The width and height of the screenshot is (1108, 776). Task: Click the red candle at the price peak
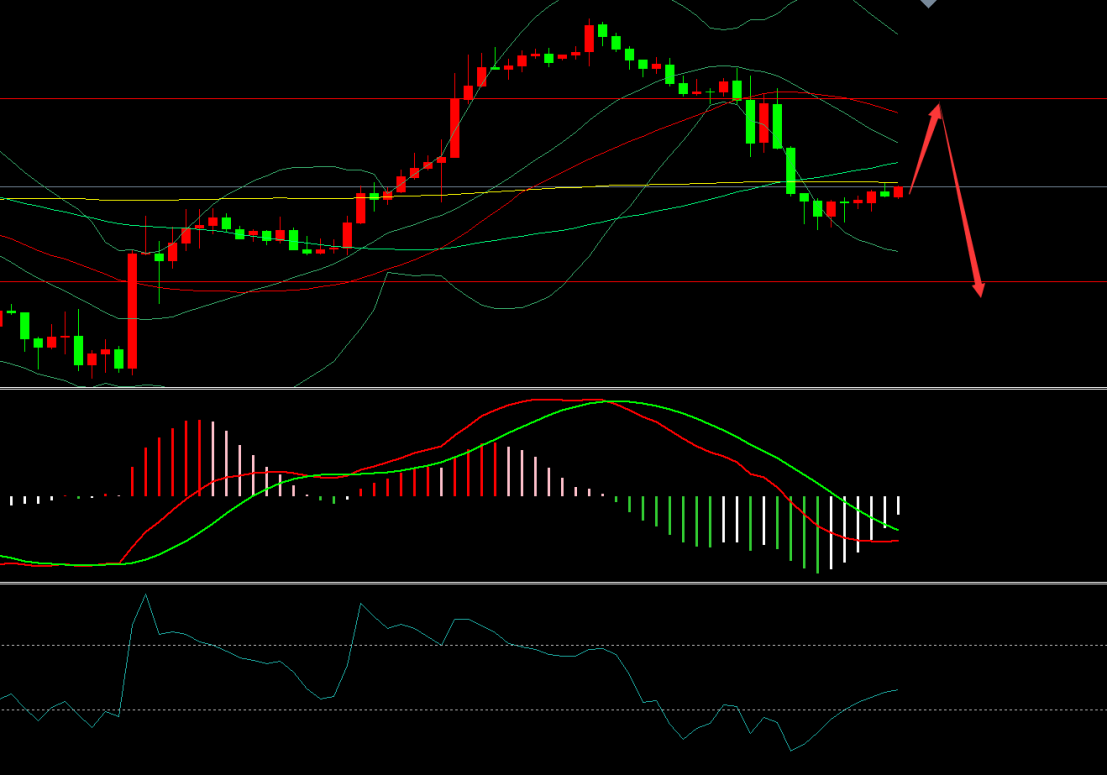point(589,38)
